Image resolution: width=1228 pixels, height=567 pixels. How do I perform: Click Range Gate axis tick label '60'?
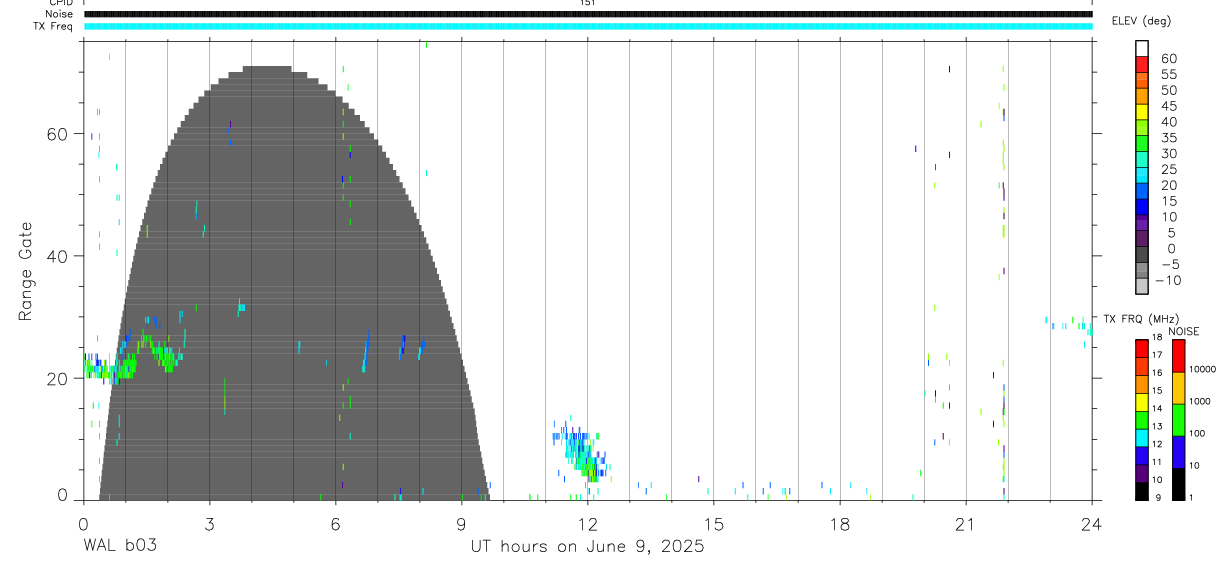(58, 134)
